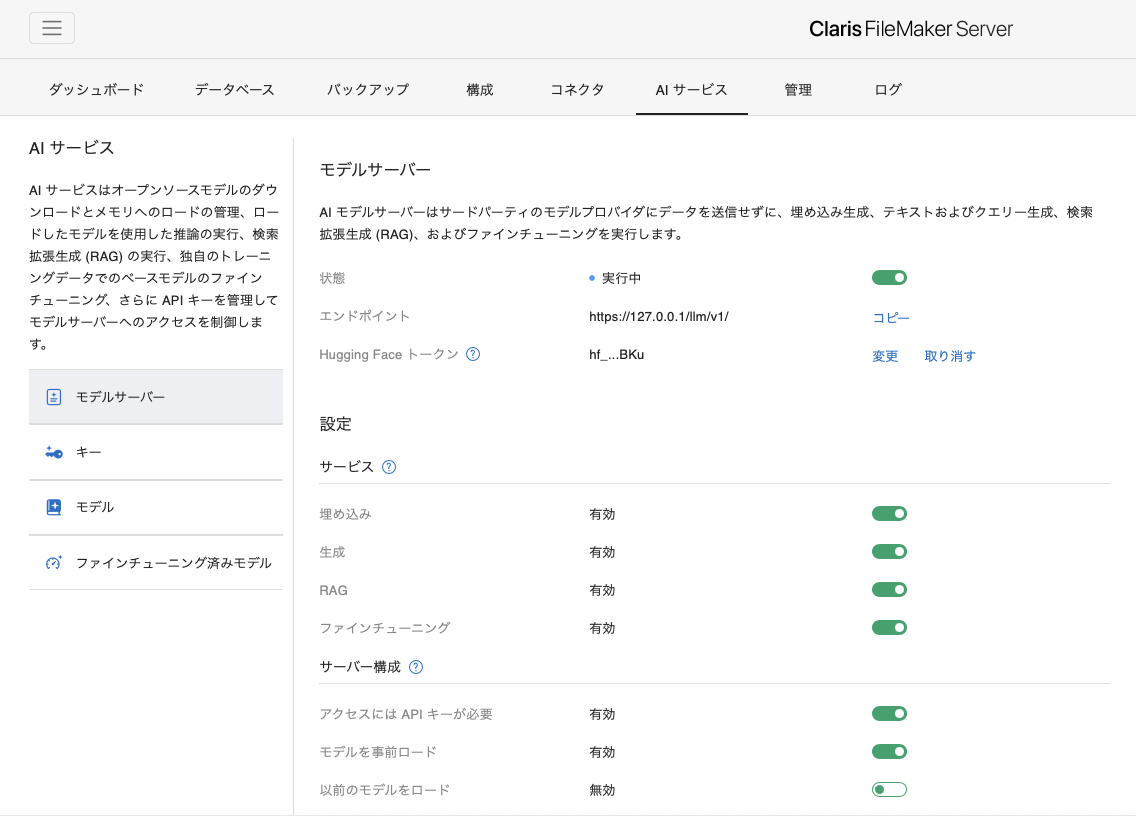Open help icon beside サービス heading
The width and height of the screenshot is (1136, 816).
coord(389,467)
